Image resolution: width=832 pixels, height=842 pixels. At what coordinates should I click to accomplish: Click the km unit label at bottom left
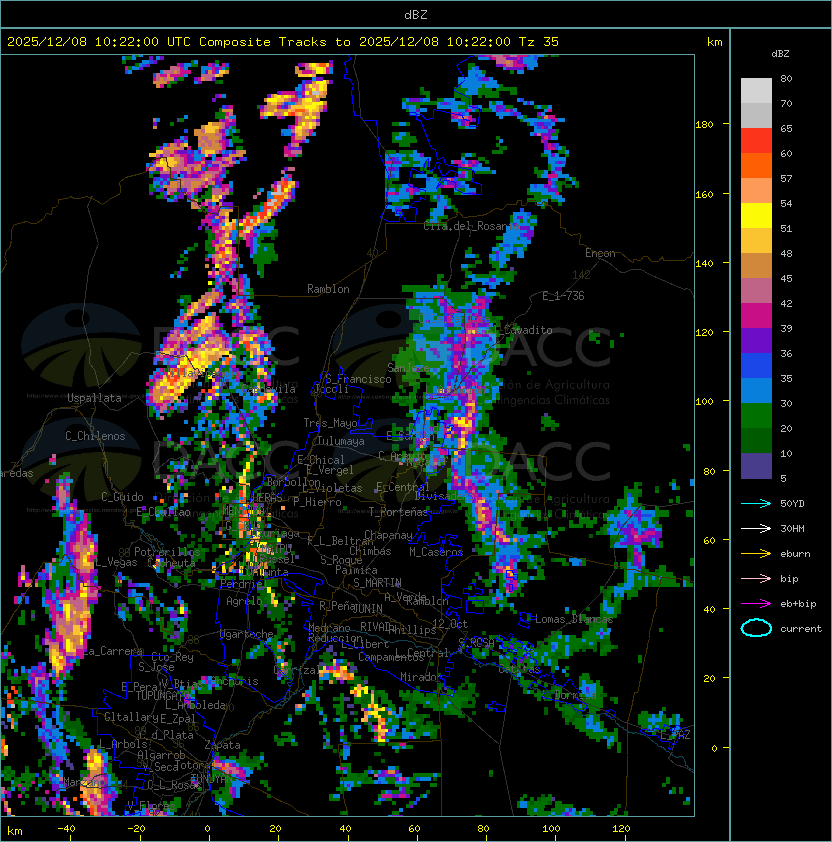click(x=15, y=831)
